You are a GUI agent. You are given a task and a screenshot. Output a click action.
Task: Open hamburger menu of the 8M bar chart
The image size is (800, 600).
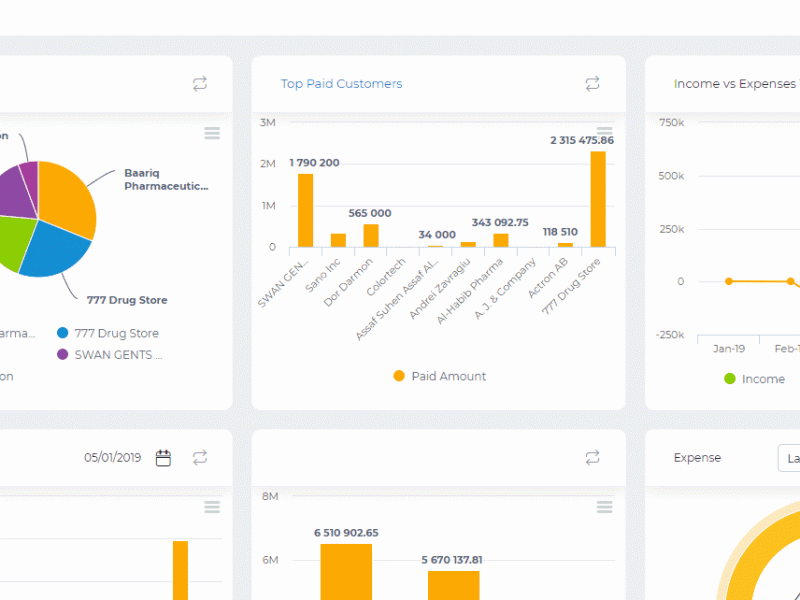(605, 507)
